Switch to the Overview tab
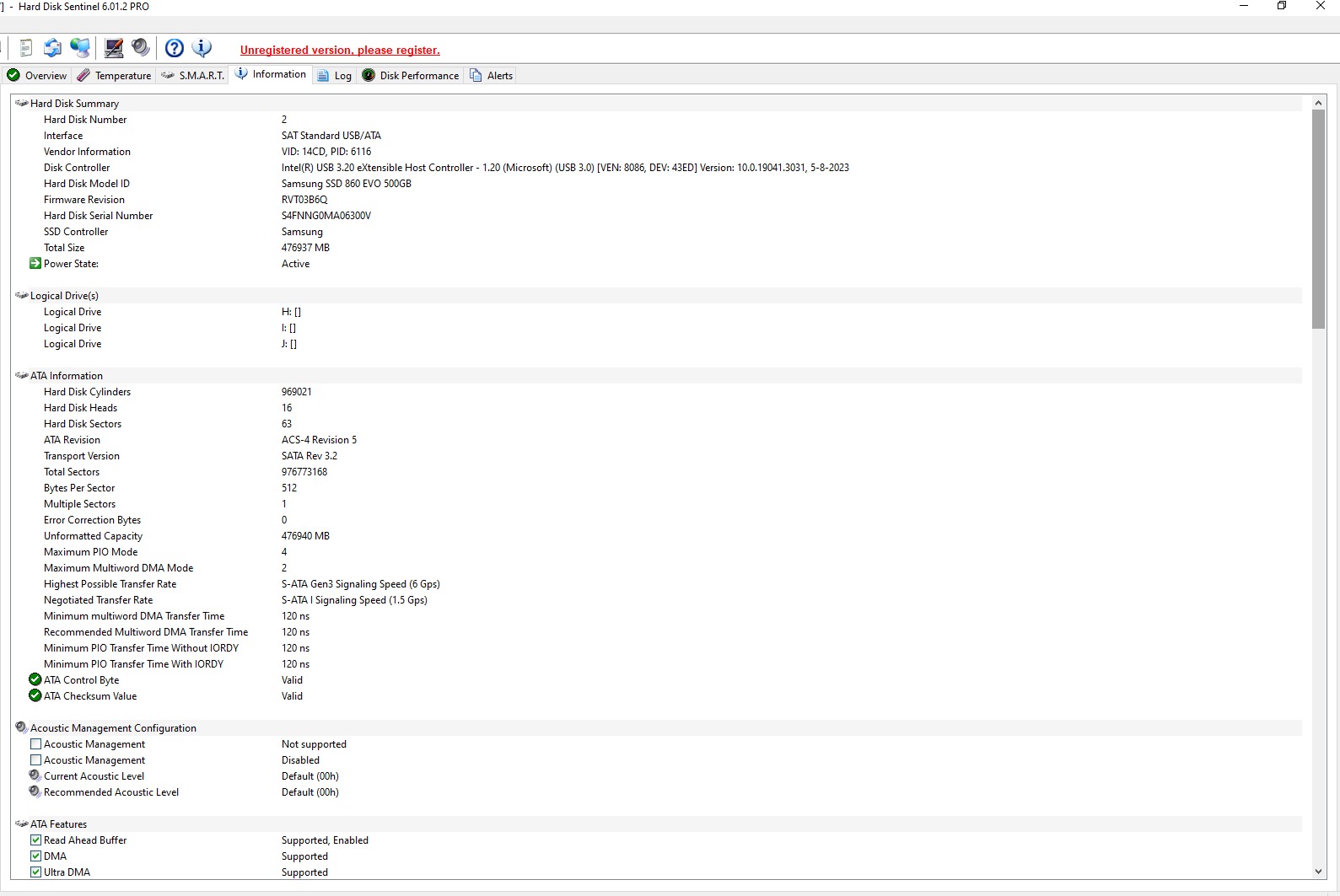Screen dimensions: 1340x896 (37, 75)
